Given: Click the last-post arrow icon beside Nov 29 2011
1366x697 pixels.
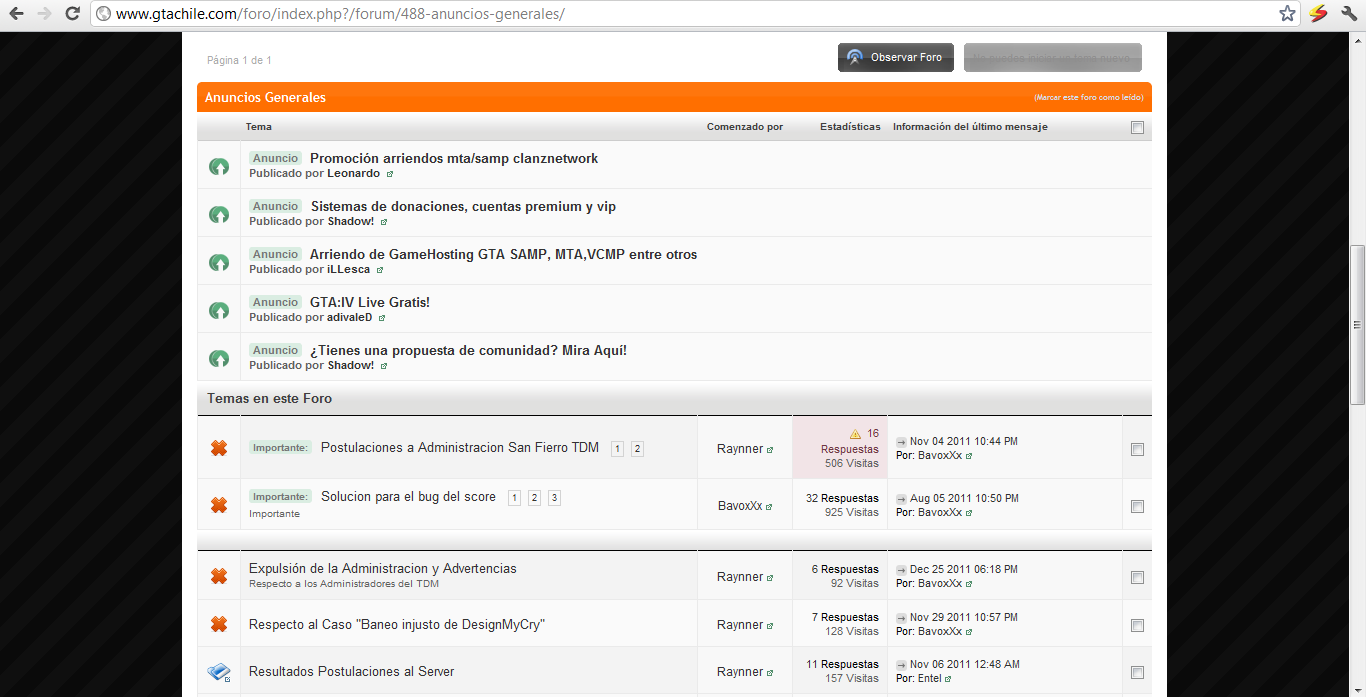Looking at the screenshot, I should point(901,618).
